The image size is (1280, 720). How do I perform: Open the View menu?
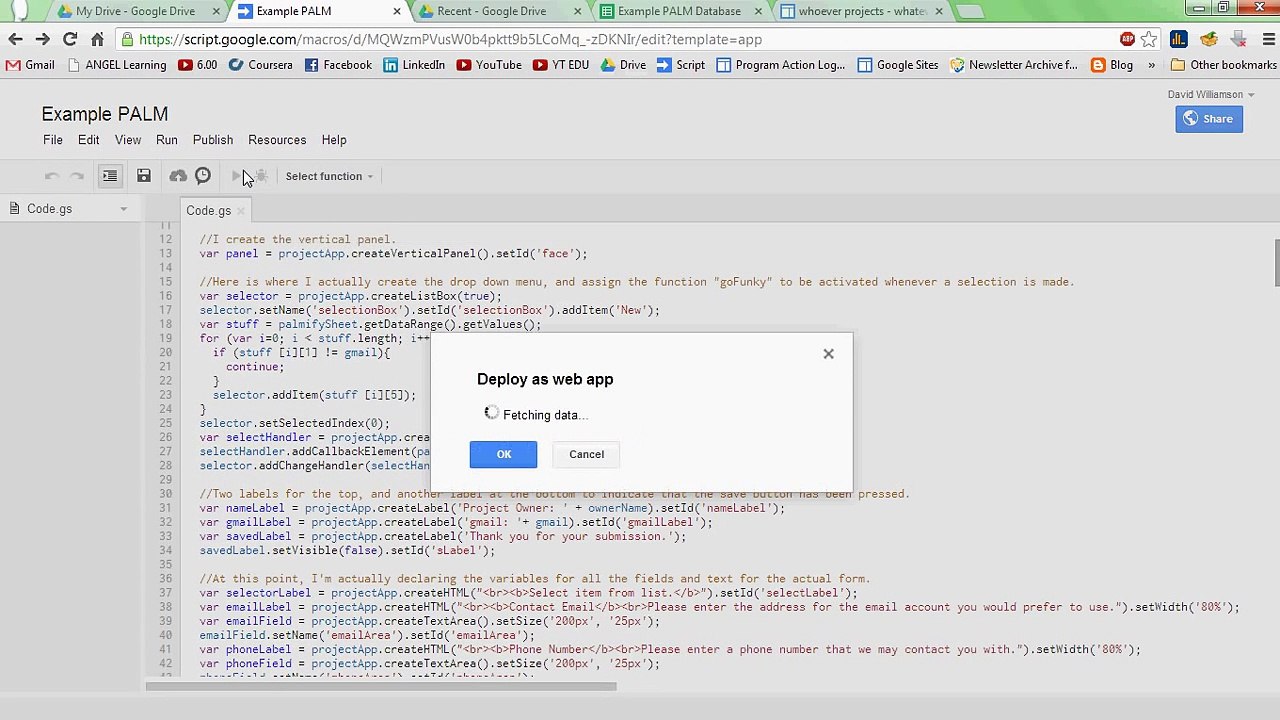click(x=128, y=140)
